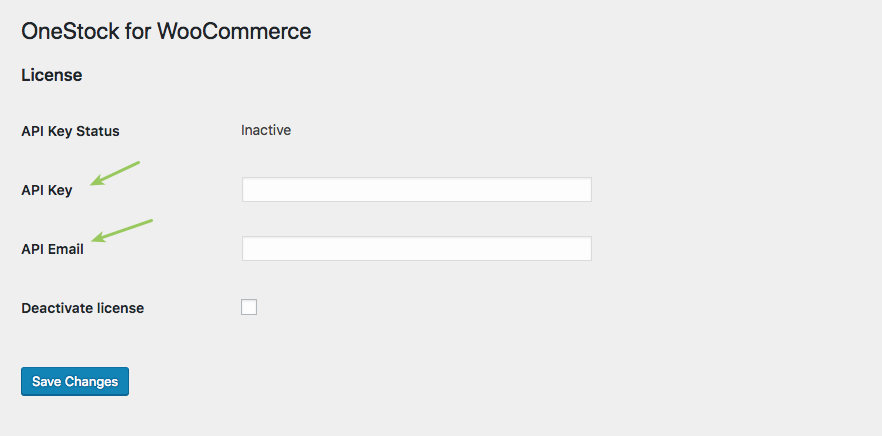
Task: Click green arrow pointing to API Email
Action: [122, 230]
